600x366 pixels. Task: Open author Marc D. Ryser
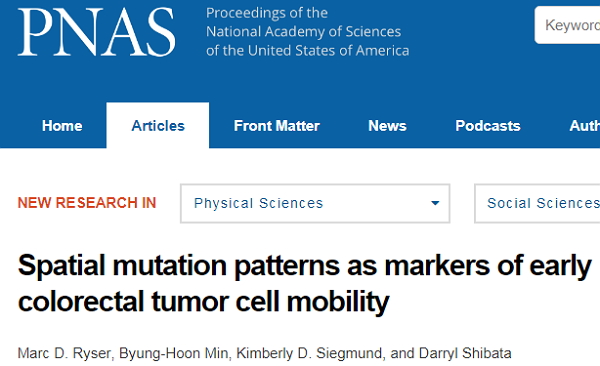pos(64,353)
